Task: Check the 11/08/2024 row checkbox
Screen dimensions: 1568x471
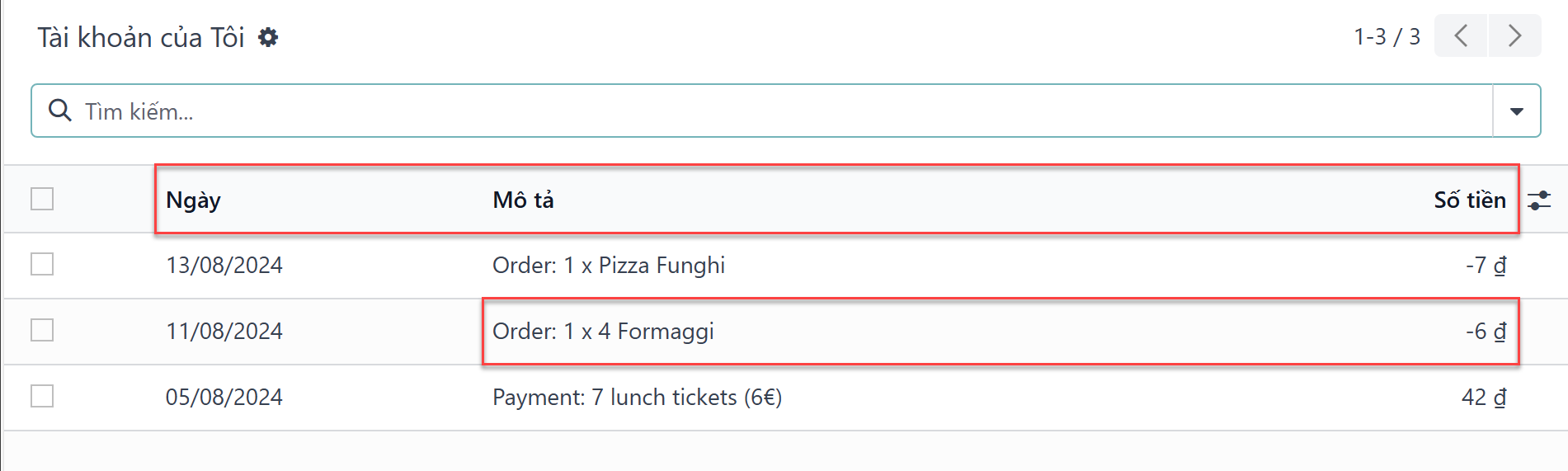Action: pos(42,330)
